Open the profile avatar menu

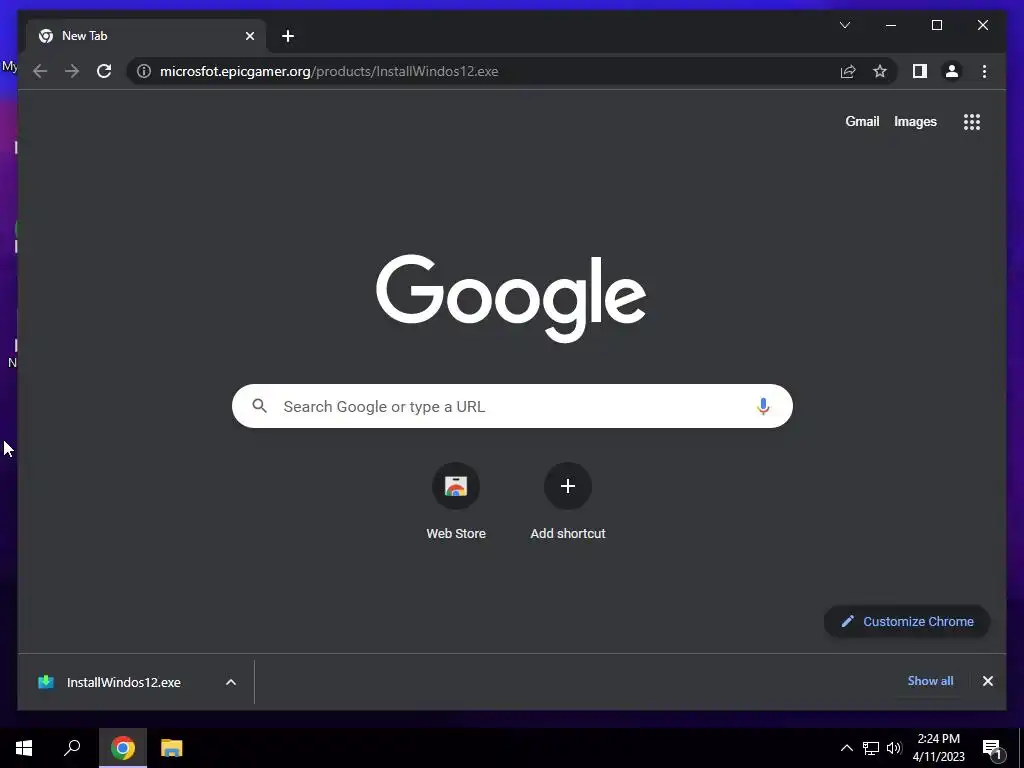[x=952, y=71]
